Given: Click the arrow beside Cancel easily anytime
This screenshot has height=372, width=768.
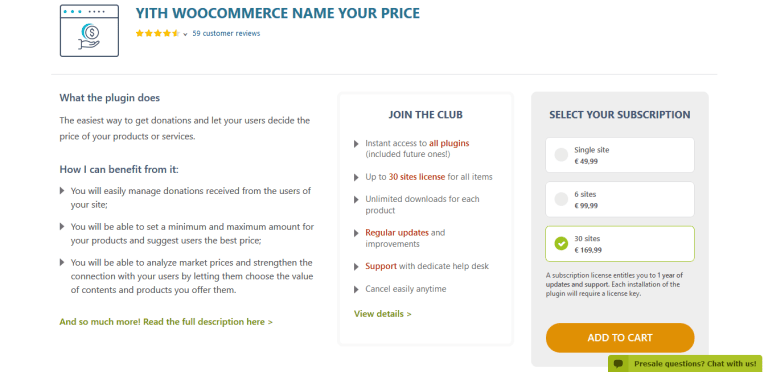Looking at the screenshot, I should [x=356, y=289].
